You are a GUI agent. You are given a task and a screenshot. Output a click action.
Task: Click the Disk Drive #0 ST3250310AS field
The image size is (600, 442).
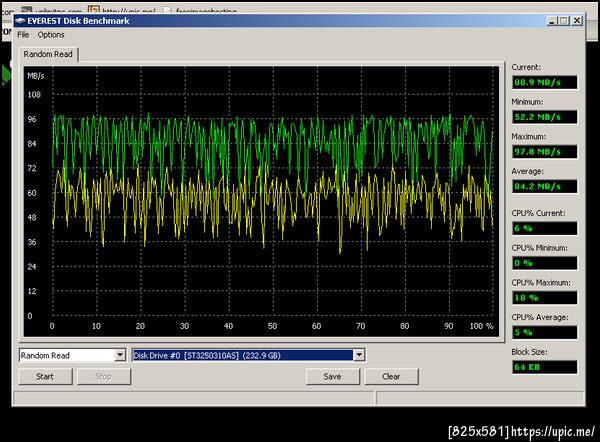pyautogui.click(x=243, y=356)
